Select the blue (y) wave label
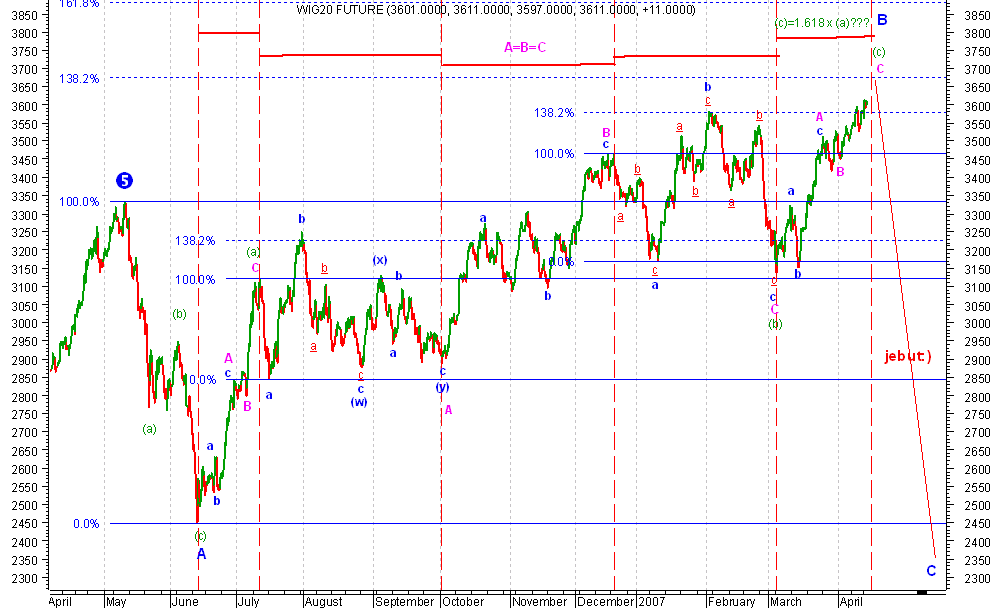 [442, 387]
